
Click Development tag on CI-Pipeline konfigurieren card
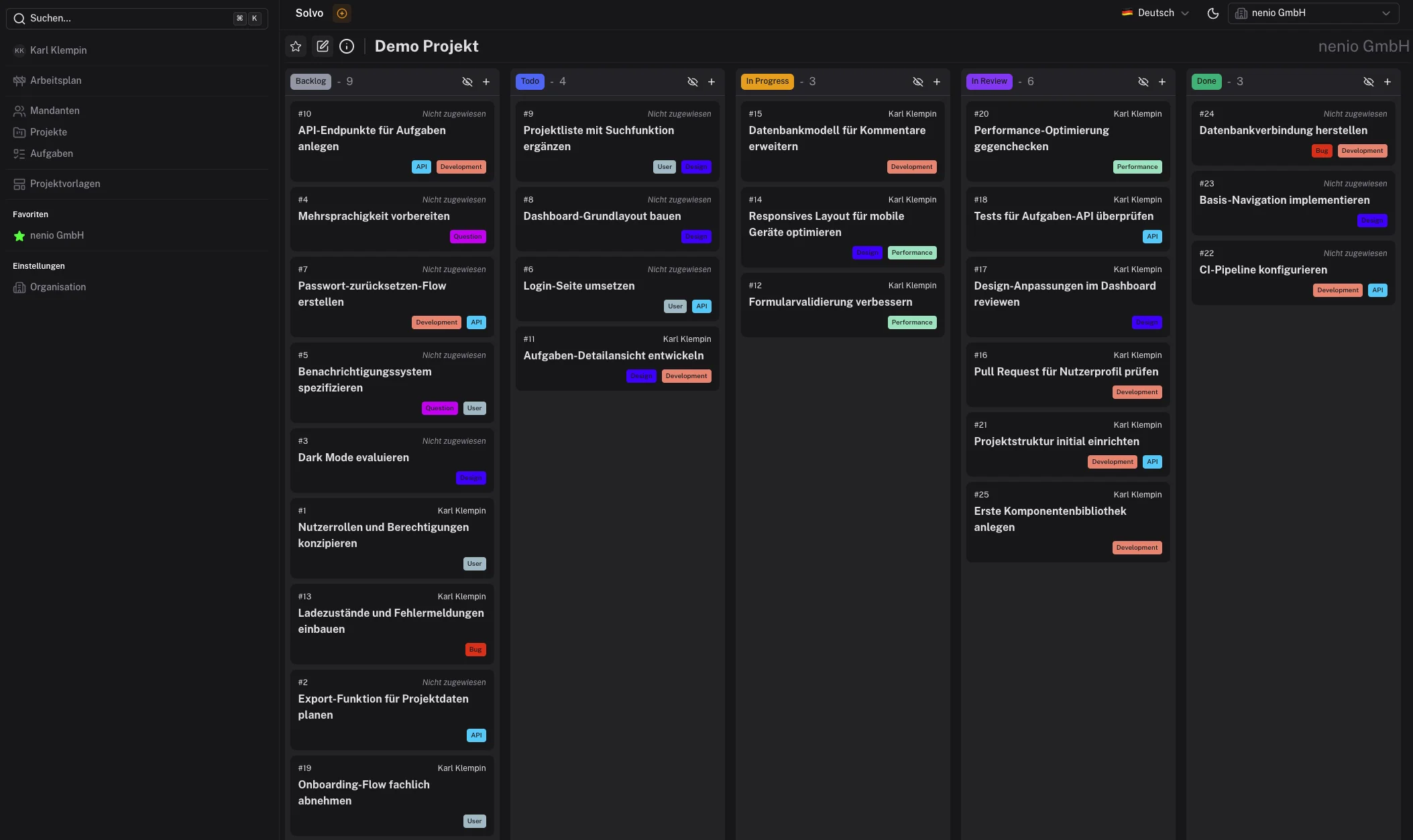pyautogui.click(x=1337, y=290)
